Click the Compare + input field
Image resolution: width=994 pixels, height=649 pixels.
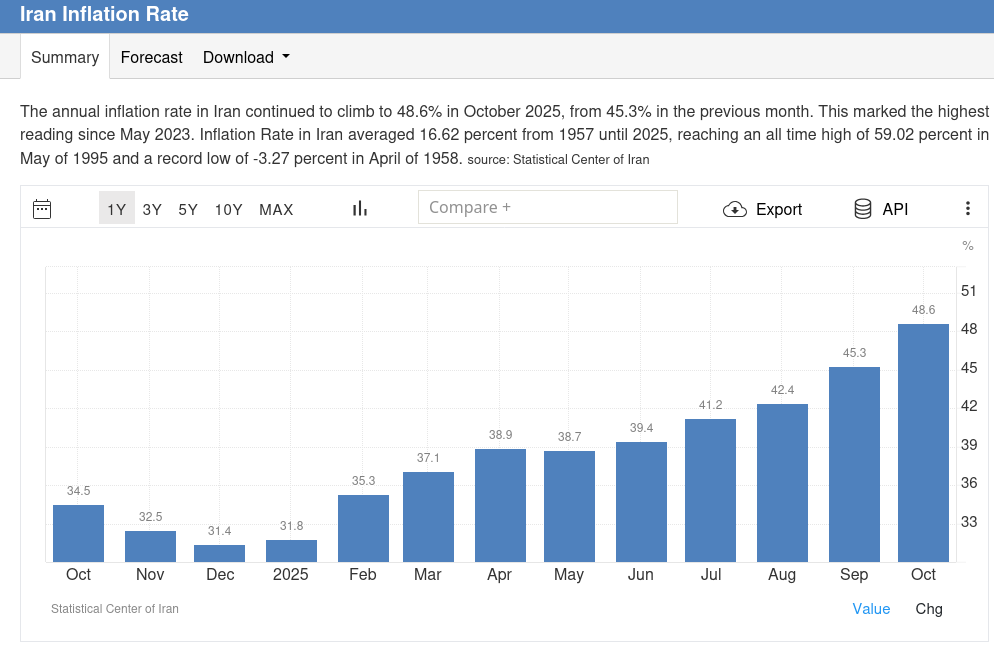[548, 207]
